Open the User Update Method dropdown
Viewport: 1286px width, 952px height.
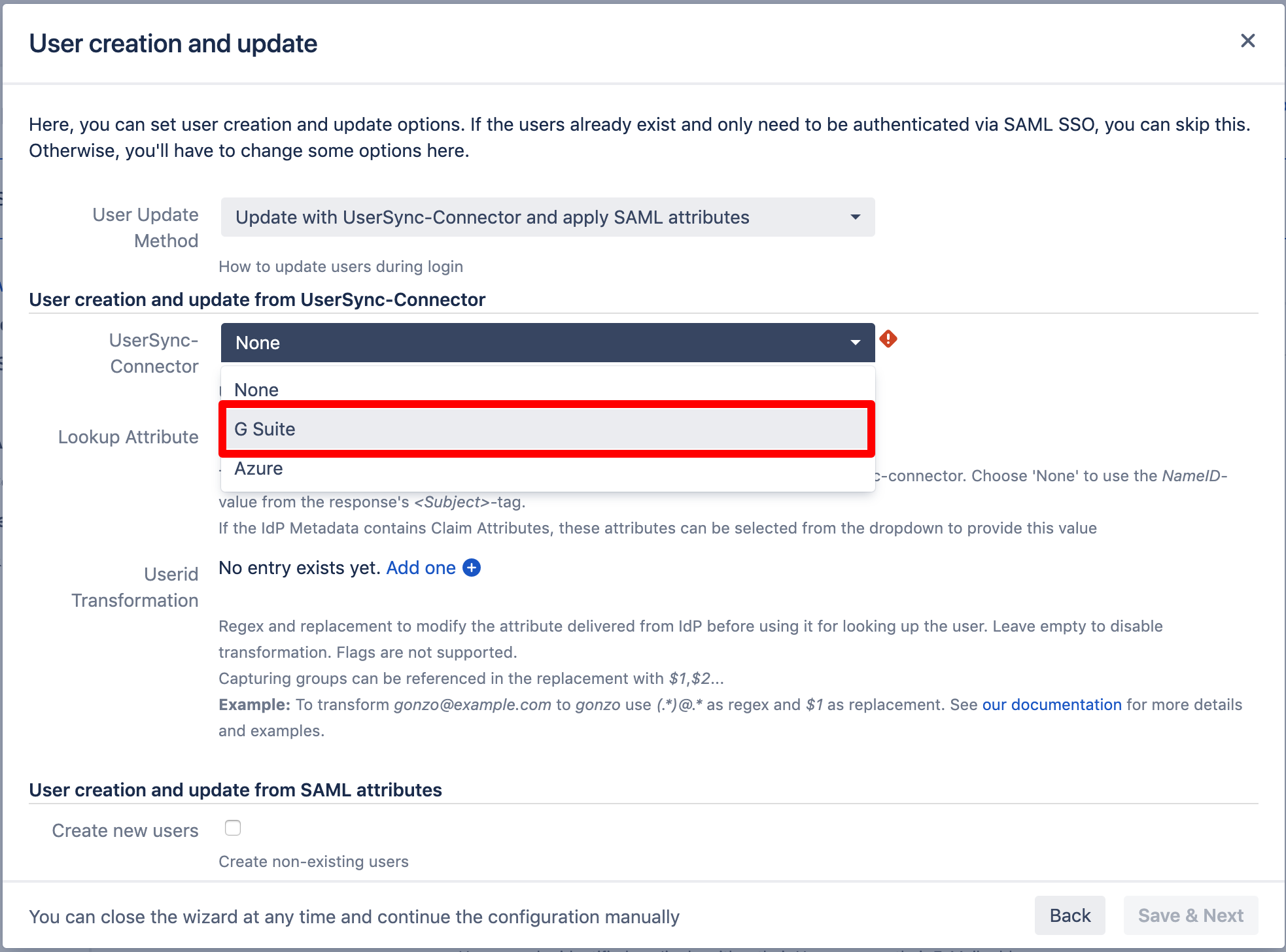point(547,217)
